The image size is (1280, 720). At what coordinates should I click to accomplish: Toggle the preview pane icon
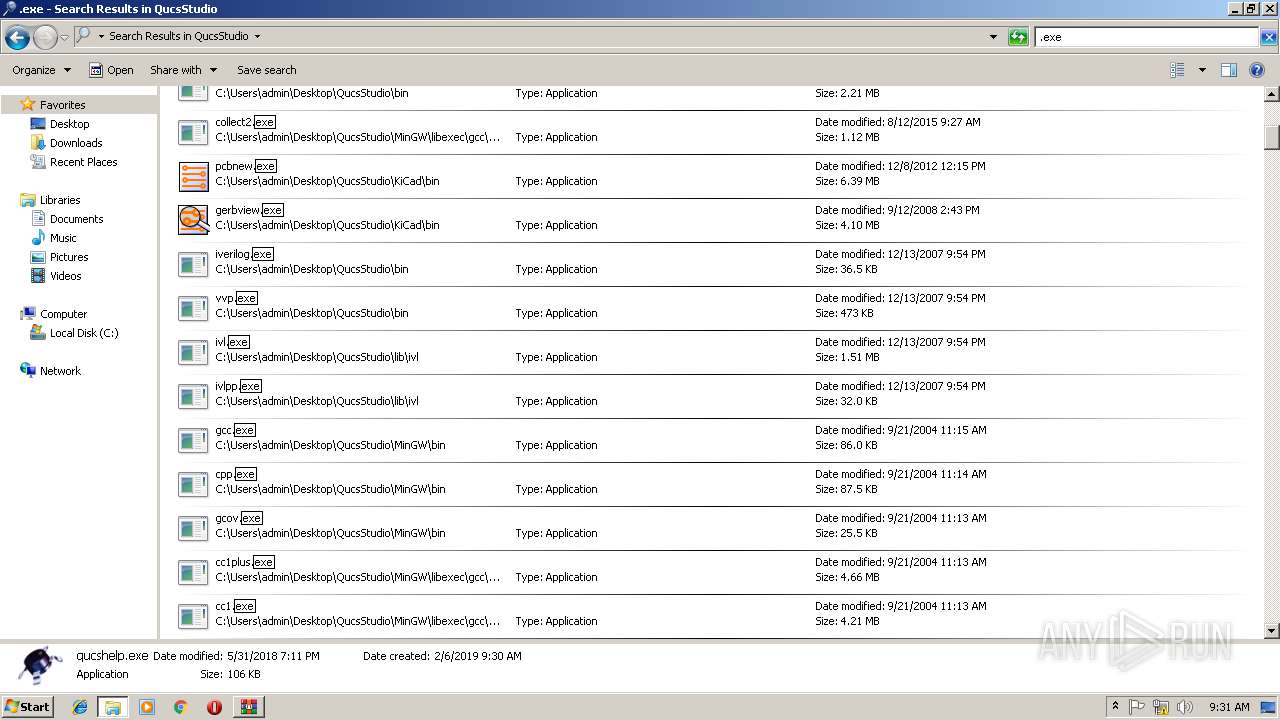coord(1229,70)
